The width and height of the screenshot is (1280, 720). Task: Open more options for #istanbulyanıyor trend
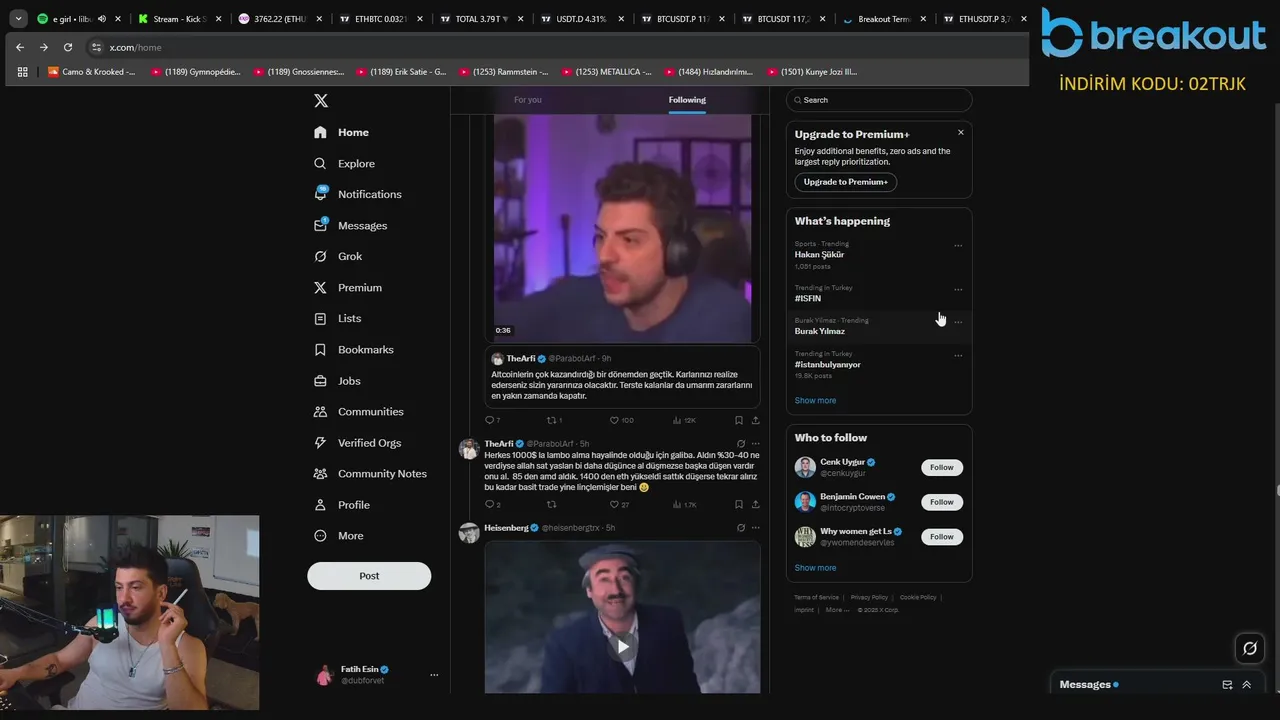958,355
